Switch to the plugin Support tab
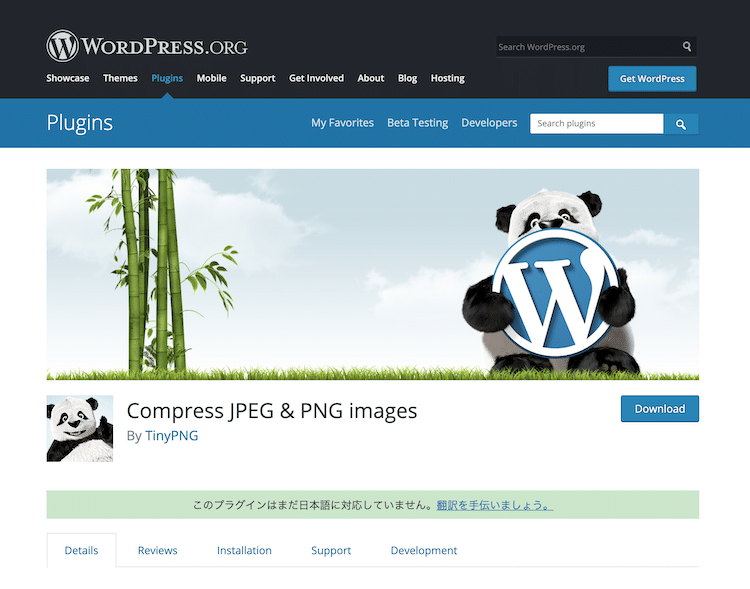Viewport: 750px width, 589px height. tap(331, 551)
